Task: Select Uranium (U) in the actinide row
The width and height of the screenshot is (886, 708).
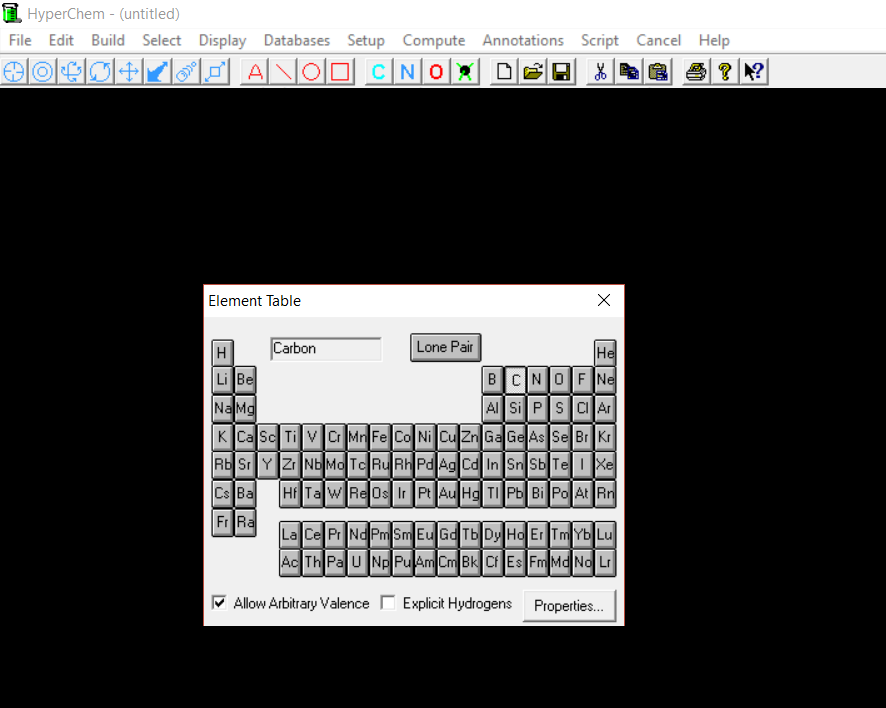Action: click(357, 562)
